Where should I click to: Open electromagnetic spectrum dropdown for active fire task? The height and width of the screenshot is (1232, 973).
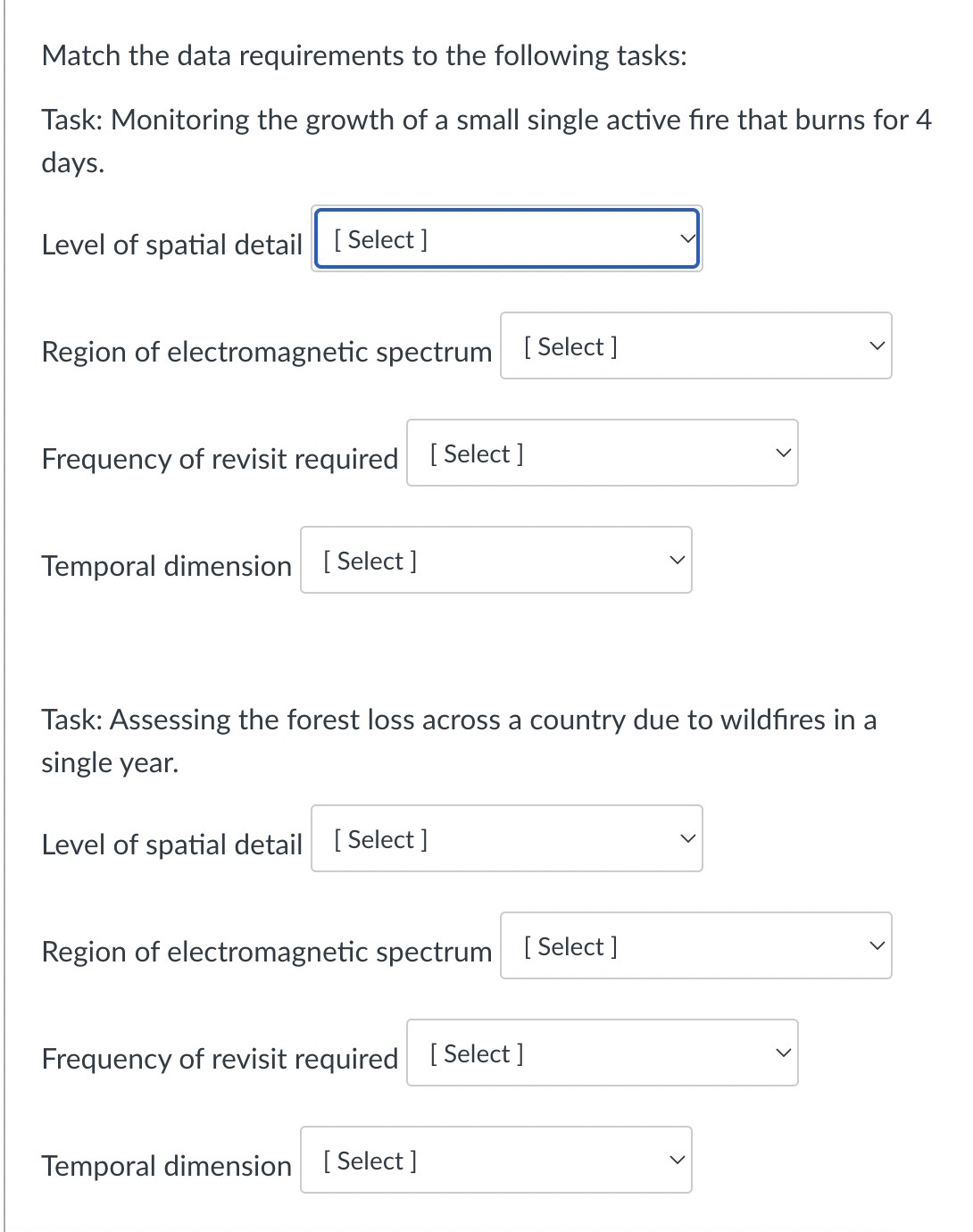pos(695,345)
